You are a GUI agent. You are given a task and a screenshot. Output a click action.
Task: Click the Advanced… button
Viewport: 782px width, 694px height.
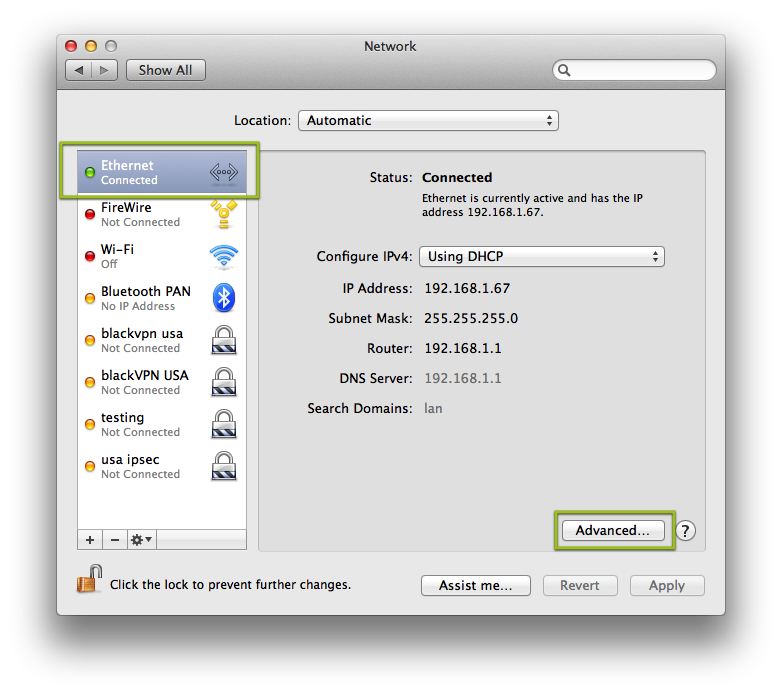(613, 530)
